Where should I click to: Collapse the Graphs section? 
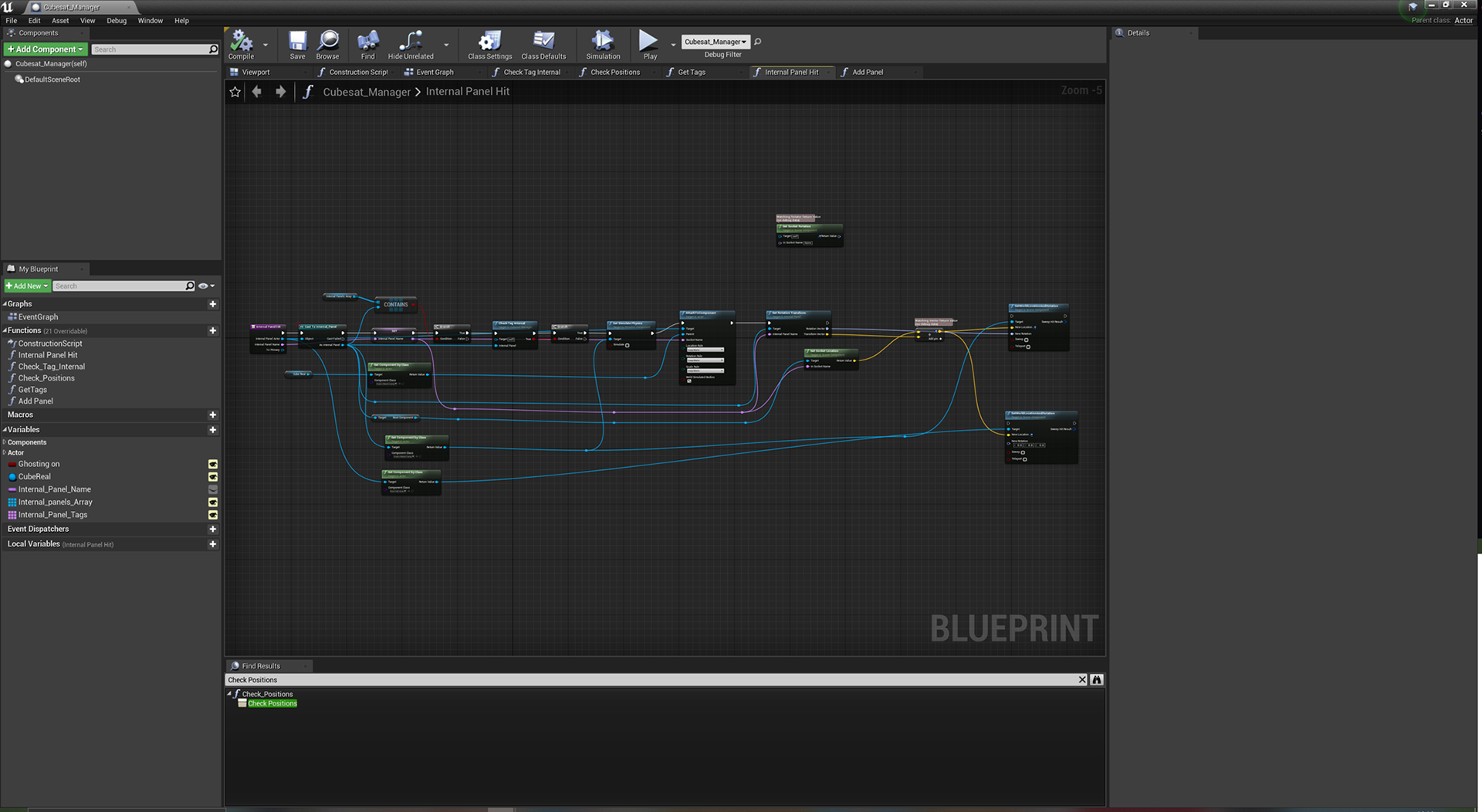[x=5, y=304]
